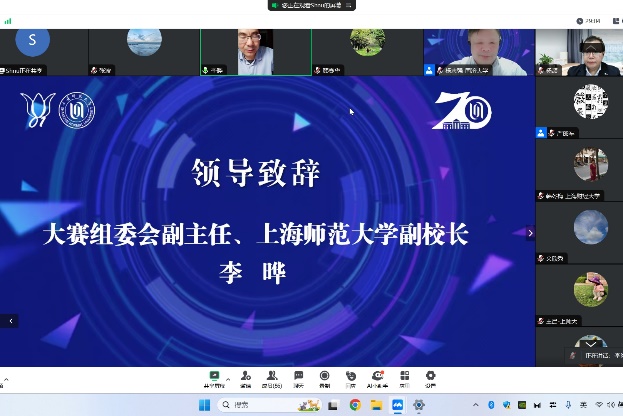The width and height of the screenshot is (623, 416).
Task: Open the NVIDIA tray icon
Action: click(x=522, y=405)
